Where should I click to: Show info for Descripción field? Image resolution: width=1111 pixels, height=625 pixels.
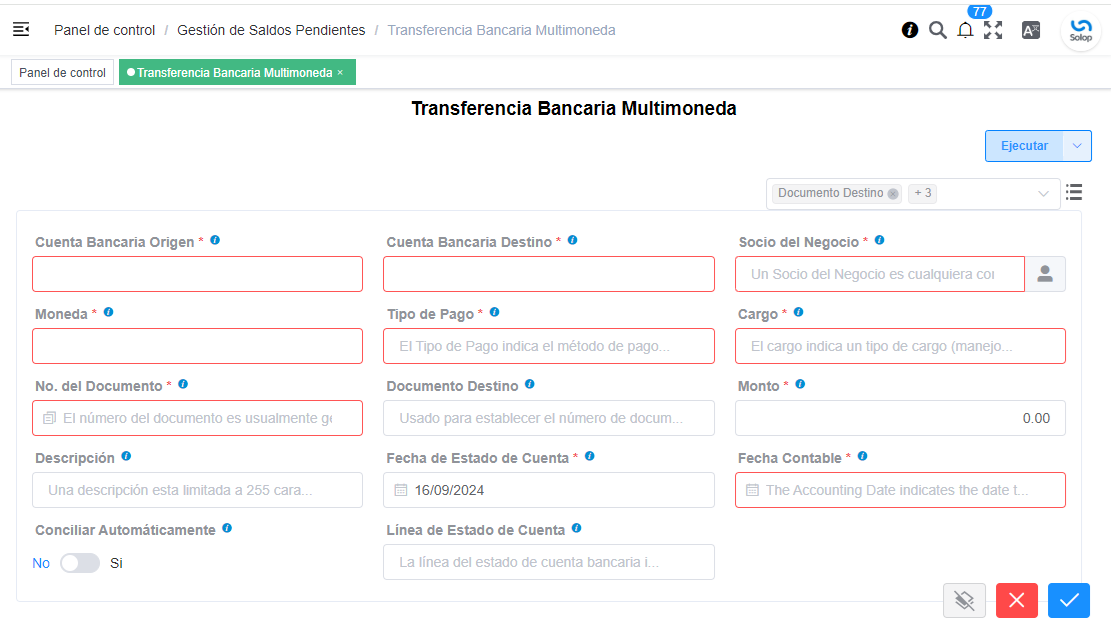click(x=126, y=456)
